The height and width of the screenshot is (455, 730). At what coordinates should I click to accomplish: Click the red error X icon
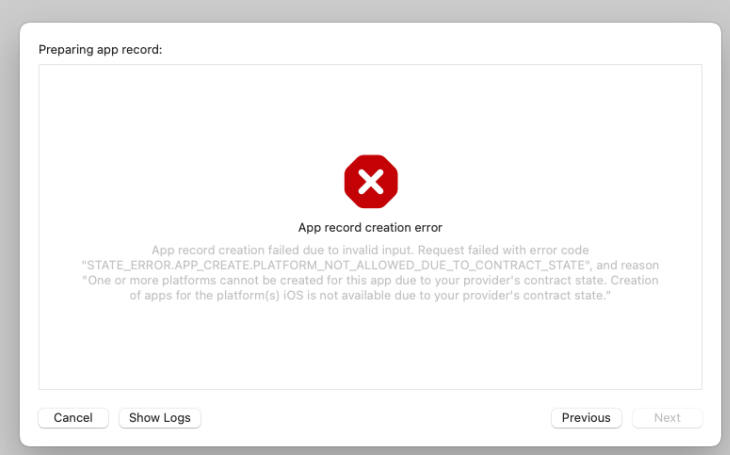370,181
